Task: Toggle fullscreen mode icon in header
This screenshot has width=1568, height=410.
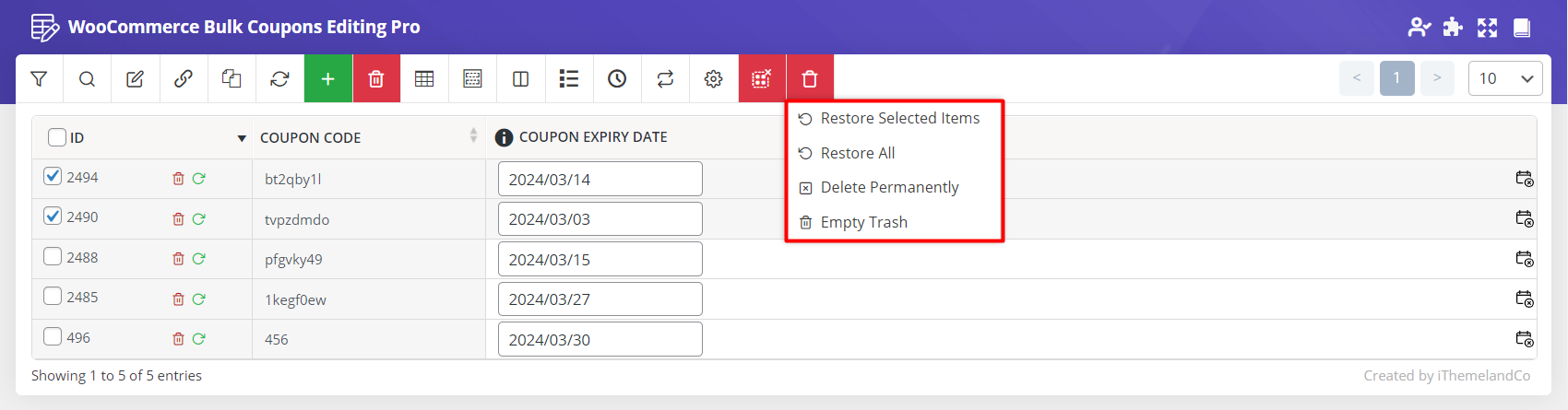Action: (1487, 28)
